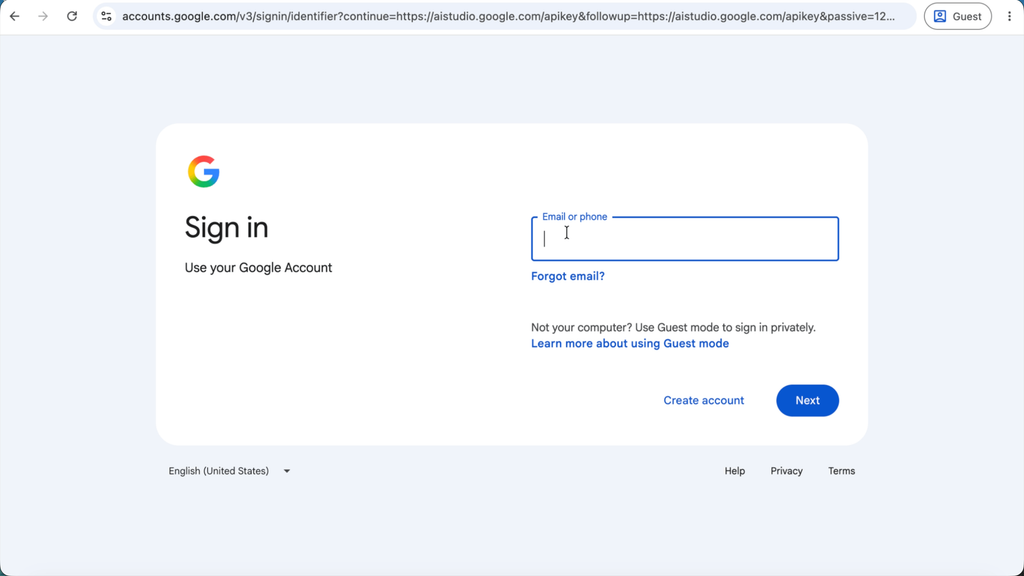Open the English (United States) language dropdown
Screen dimensions: 1024x576
point(229,471)
